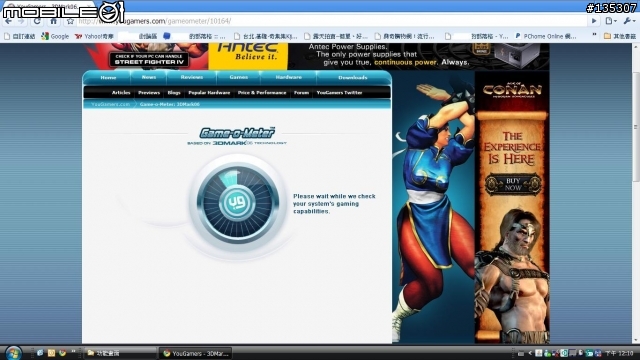Open the page menu dropdown
Image resolution: width=640 pixels, height=360 pixels.
611,21
